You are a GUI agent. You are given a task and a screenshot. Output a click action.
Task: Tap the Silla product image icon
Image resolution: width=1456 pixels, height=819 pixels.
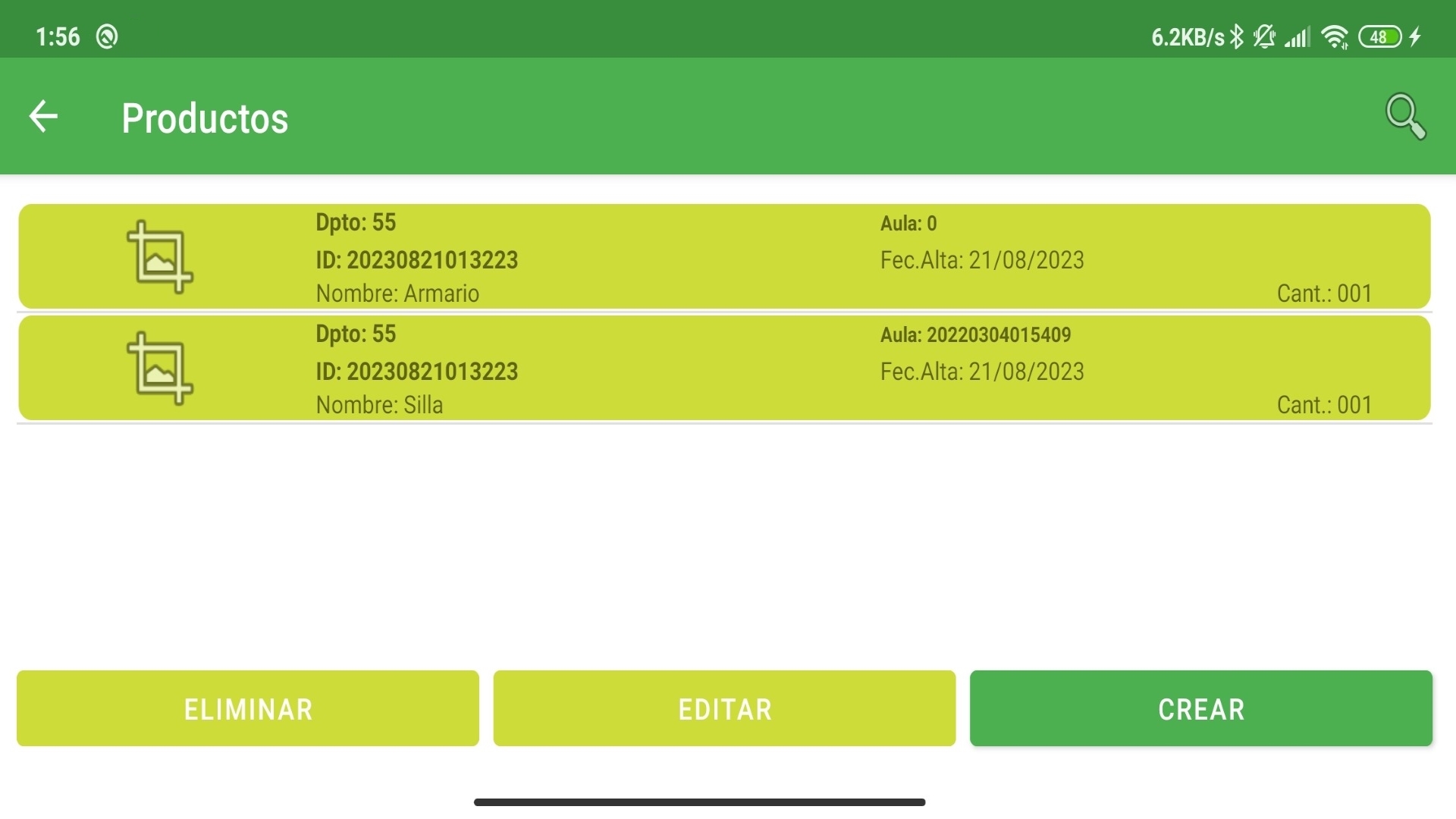160,369
